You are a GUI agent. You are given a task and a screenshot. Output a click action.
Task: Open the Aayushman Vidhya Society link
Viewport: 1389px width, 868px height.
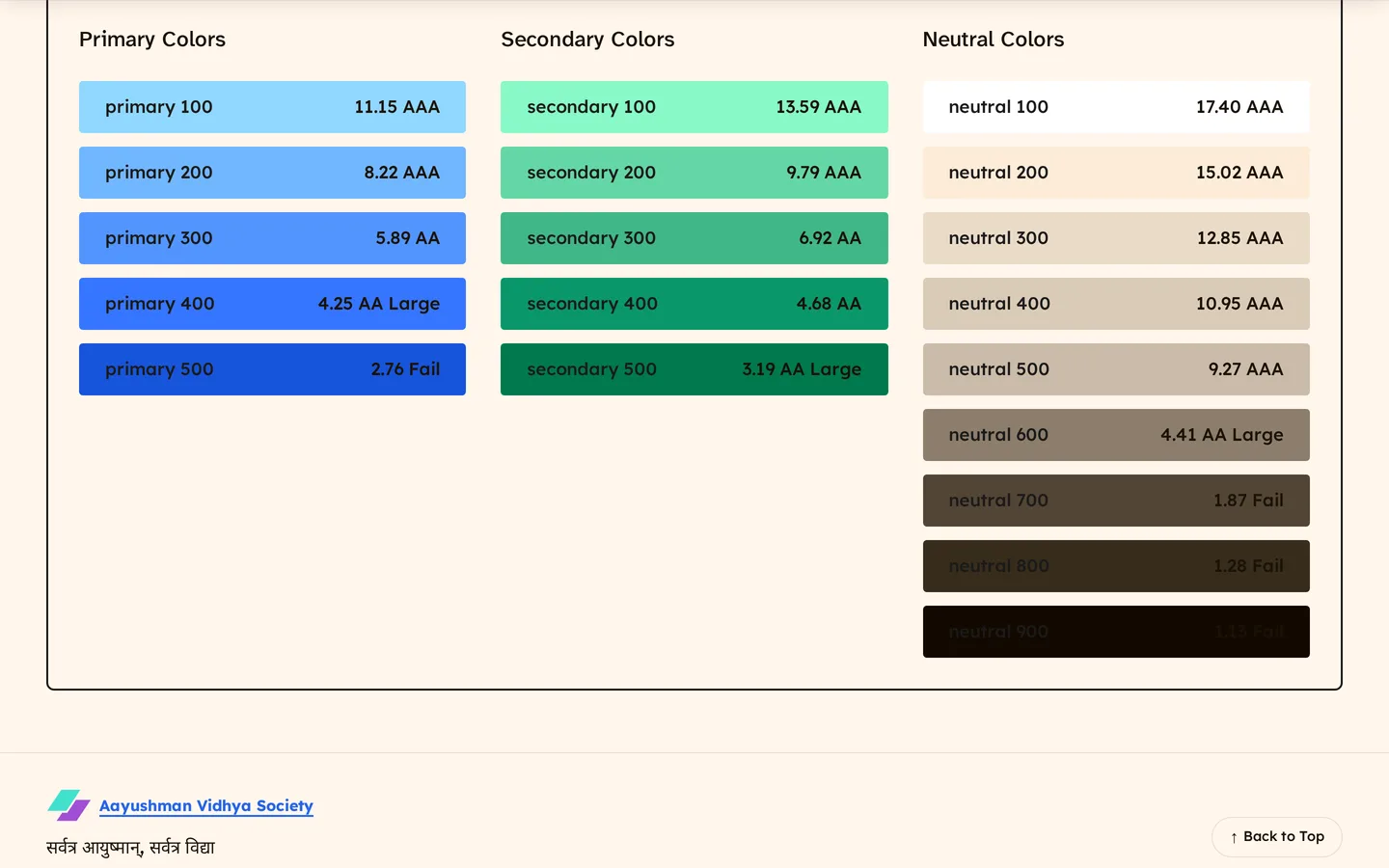click(206, 805)
